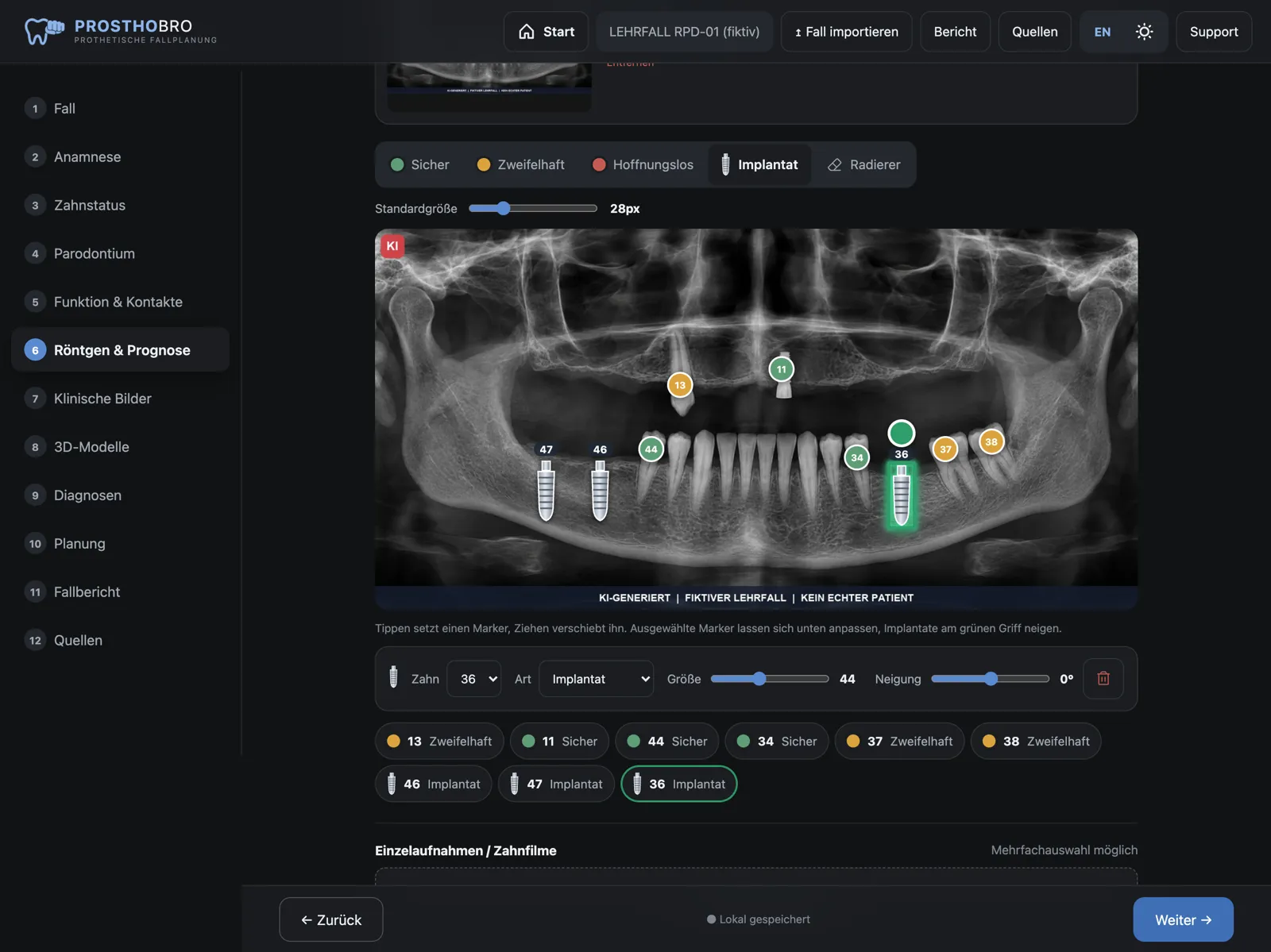Open the Funktion & Kontakte step
The image size is (1271, 952).
(x=121, y=303)
